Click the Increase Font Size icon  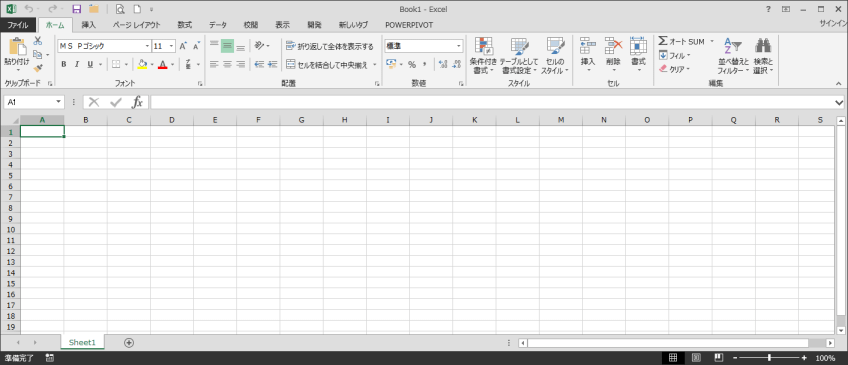[183, 47]
